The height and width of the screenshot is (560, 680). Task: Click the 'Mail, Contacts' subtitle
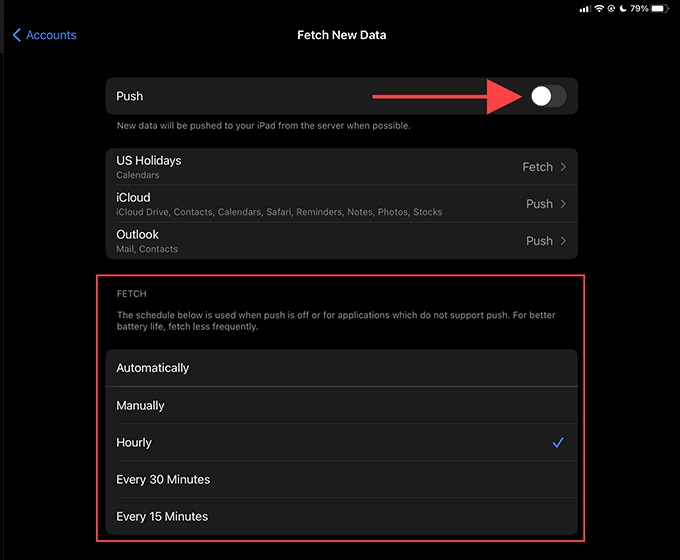click(147, 249)
